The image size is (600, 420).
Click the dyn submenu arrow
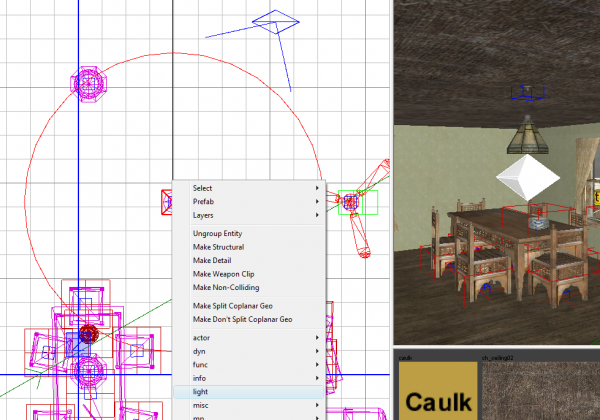(x=317, y=351)
